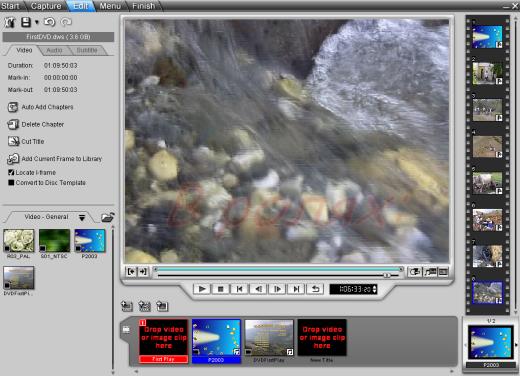Click Delete Chapter

coord(42,124)
